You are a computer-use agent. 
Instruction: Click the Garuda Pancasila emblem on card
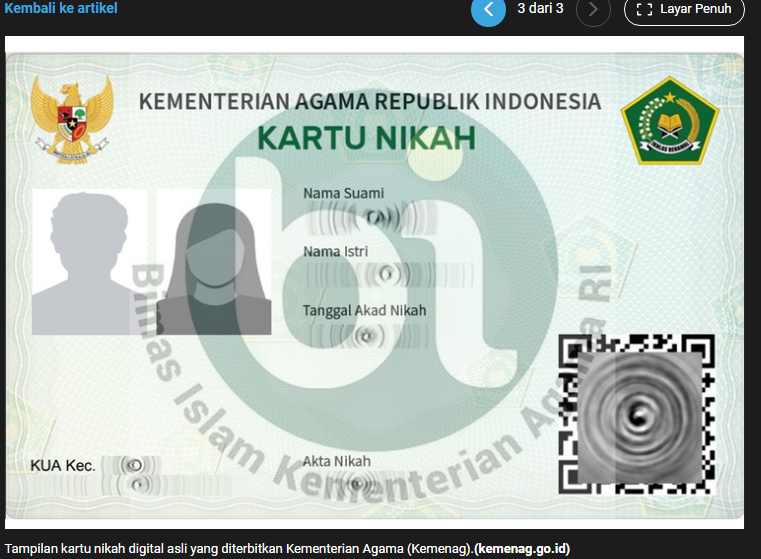(71, 121)
